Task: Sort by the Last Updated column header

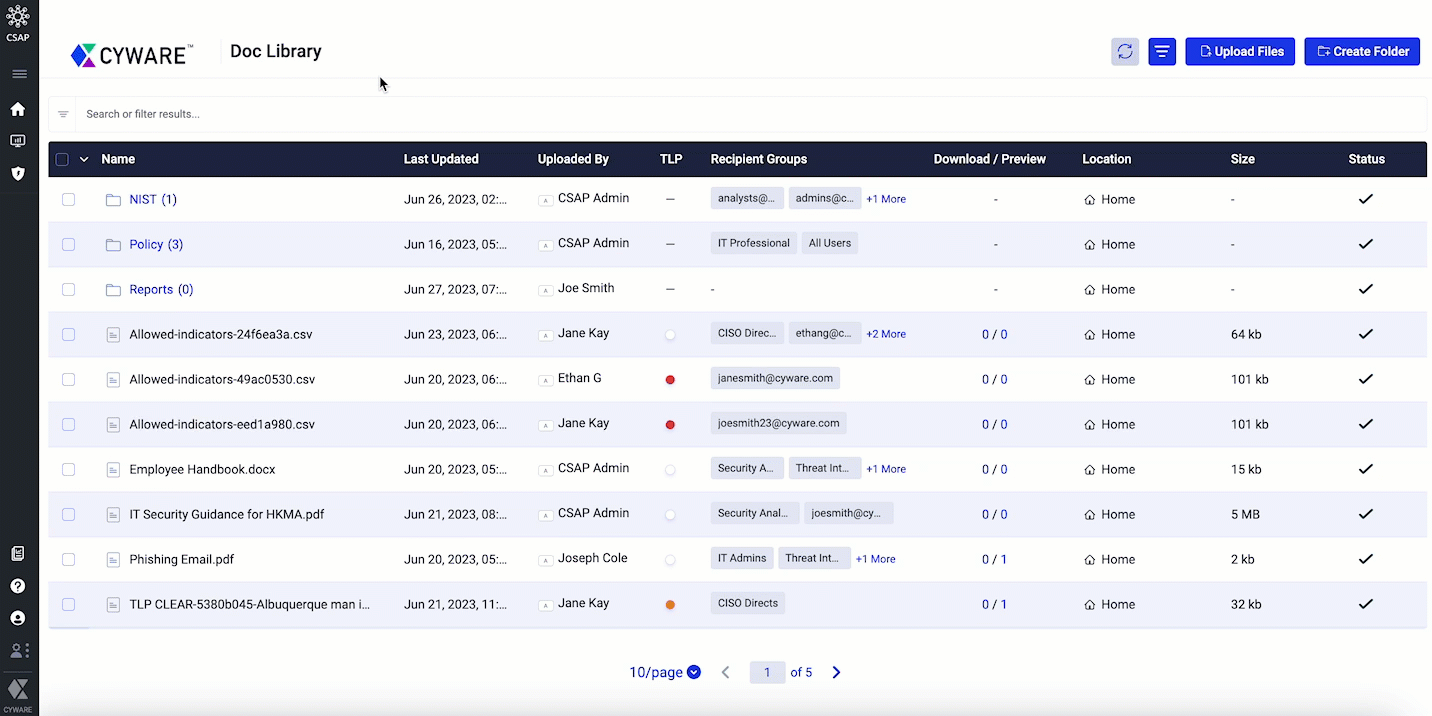Action: [x=441, y=159]
